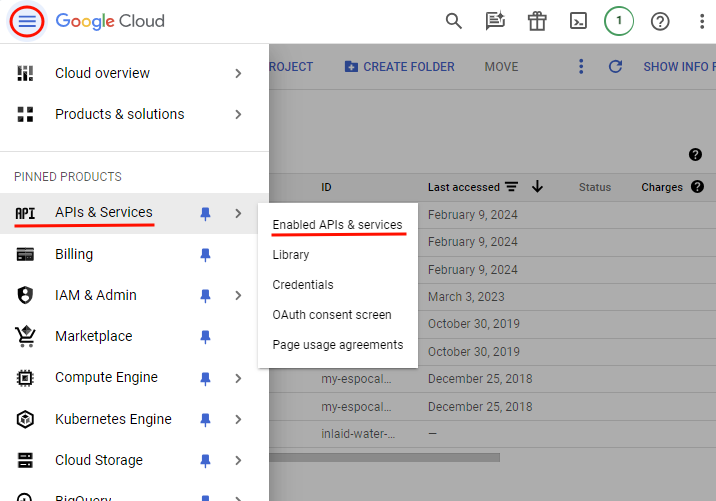Click the hamburger navigation menu icon
The height and width of the screenshot is (501, 716).
(x=28, y=21)
